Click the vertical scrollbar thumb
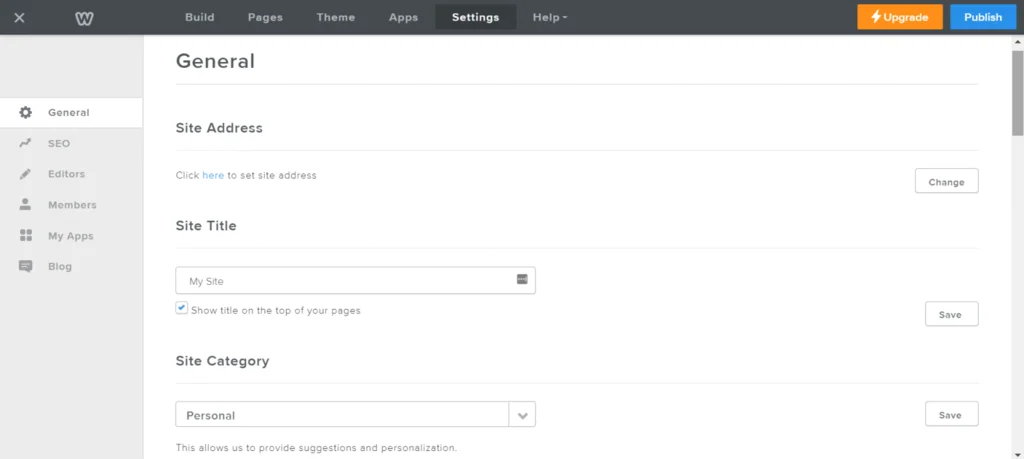This screenshot has height=459, width=1024. point(1017,92)
